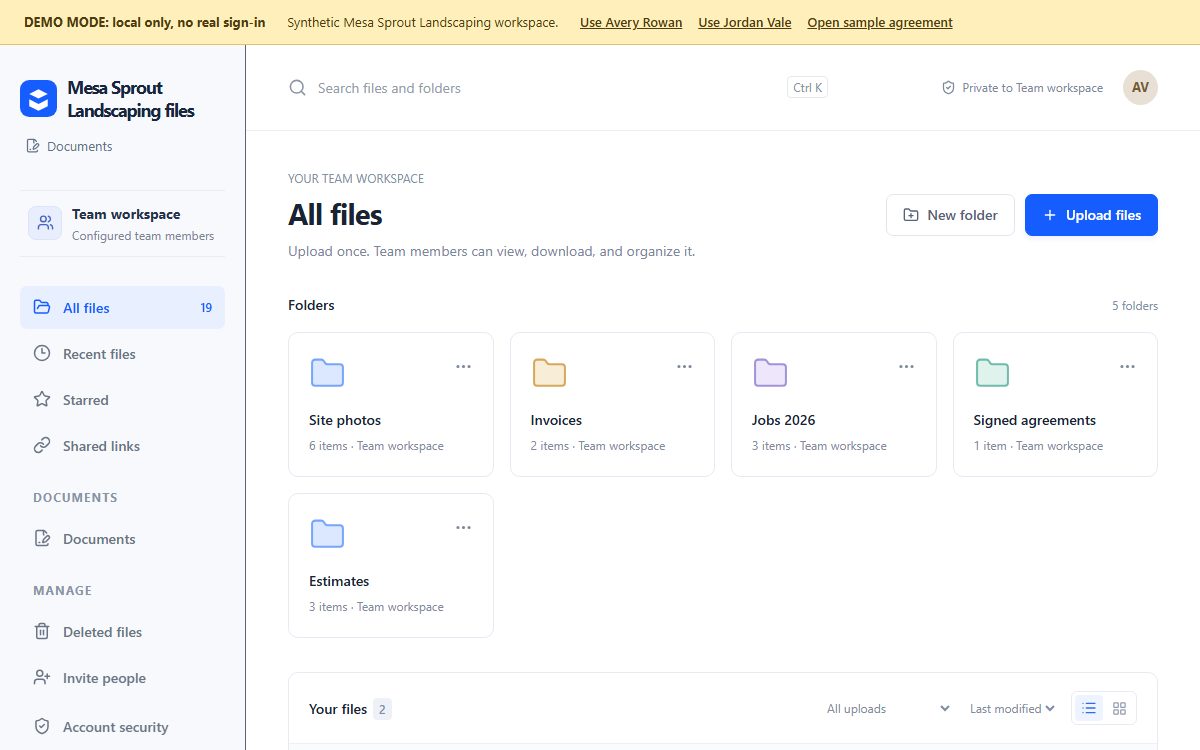This screenshot has height=750, width=1200.
Task: Click the Invoices folder name
Action: (556, 420)
